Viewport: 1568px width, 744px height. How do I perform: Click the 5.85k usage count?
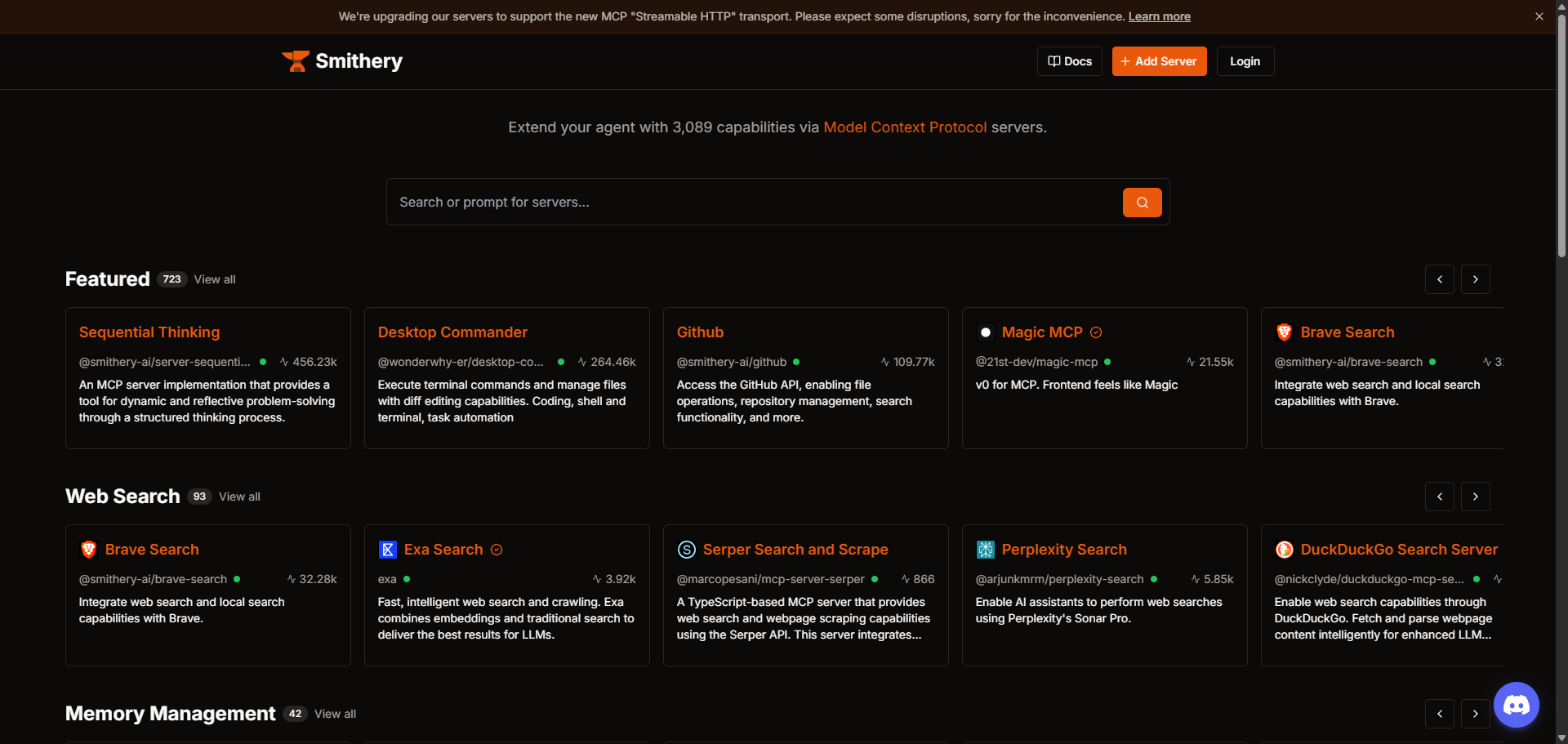(x=1218, y=579)
